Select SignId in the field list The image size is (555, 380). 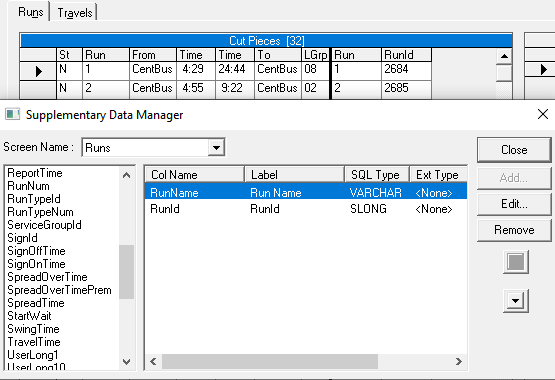(22, 238)
